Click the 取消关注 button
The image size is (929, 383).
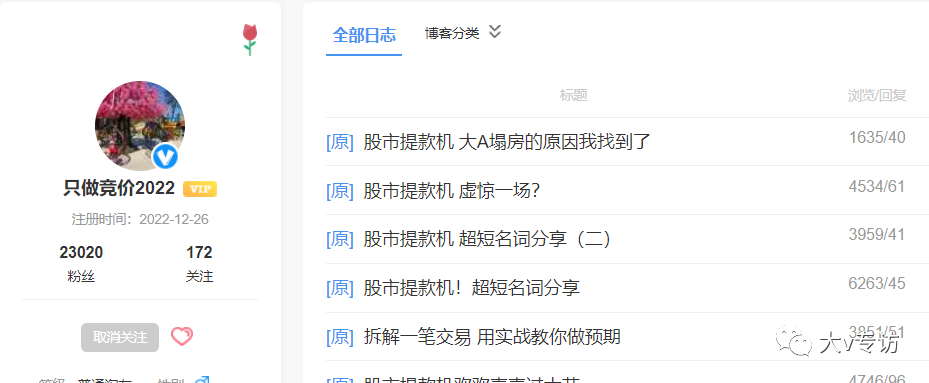pyautogui.click(x=120, y=337)
